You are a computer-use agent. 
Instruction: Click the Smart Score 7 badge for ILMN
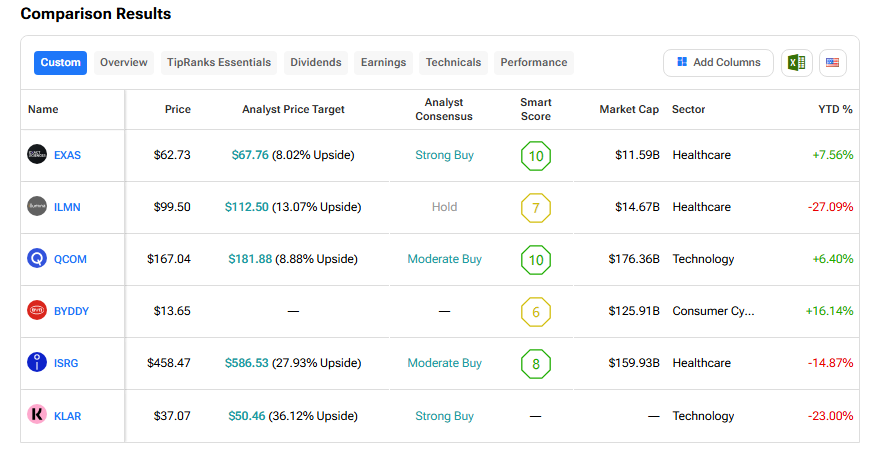tap(536, 208)
